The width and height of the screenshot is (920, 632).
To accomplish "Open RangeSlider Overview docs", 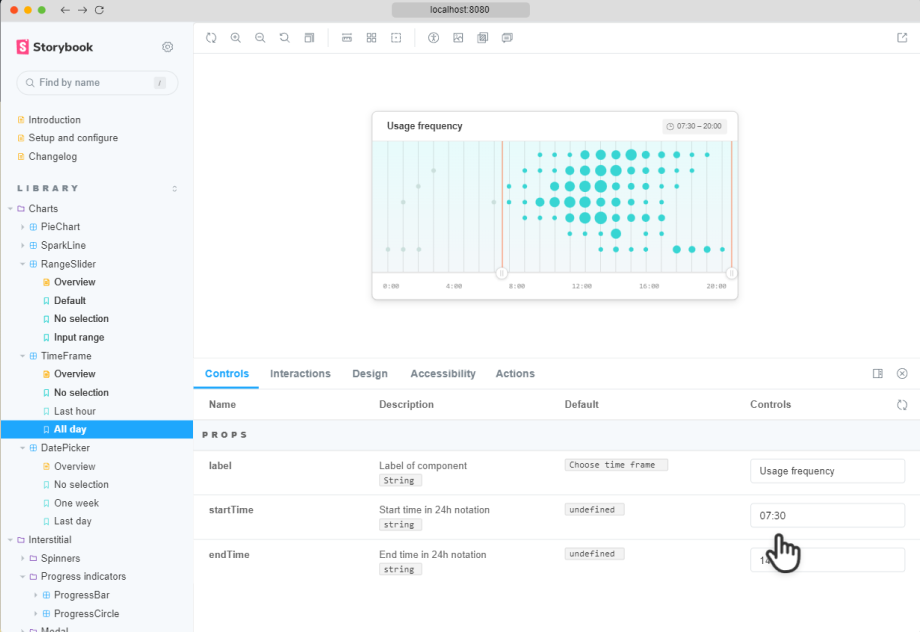I will (x=75, y=282).
